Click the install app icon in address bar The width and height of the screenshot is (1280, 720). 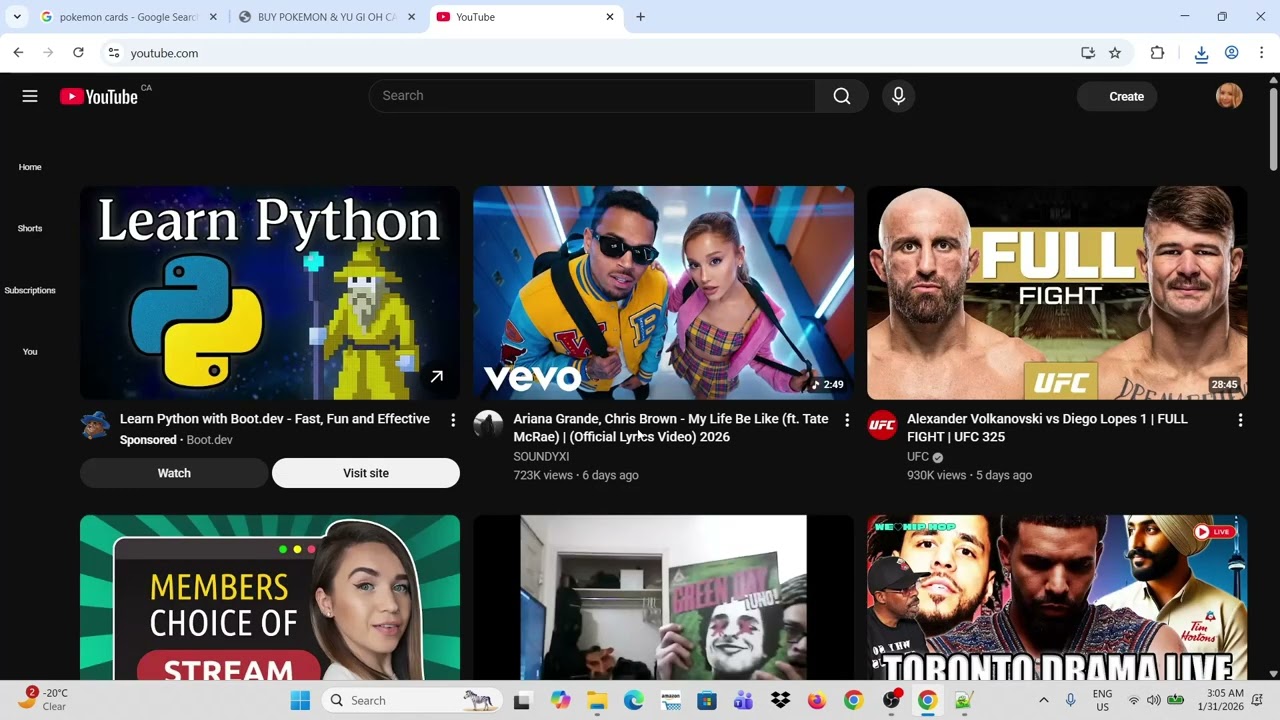(1088, 53)
